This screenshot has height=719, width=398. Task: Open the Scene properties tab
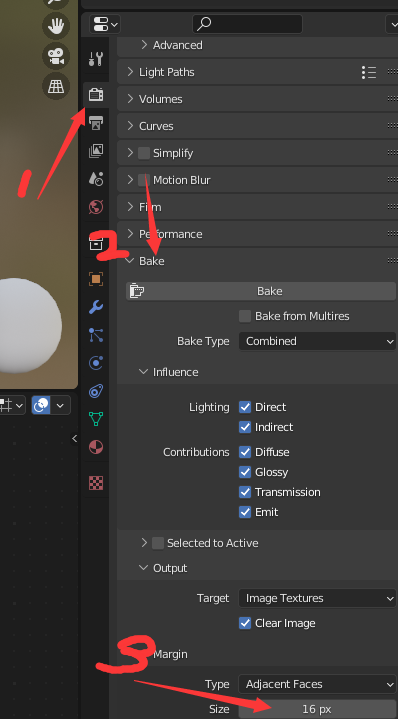click(96, 179)
